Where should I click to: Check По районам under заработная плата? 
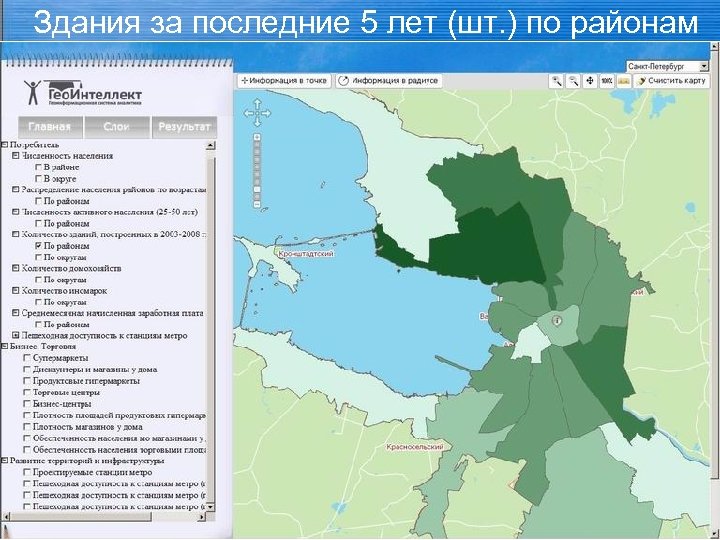pyautogui.click(x=39, y=325)
